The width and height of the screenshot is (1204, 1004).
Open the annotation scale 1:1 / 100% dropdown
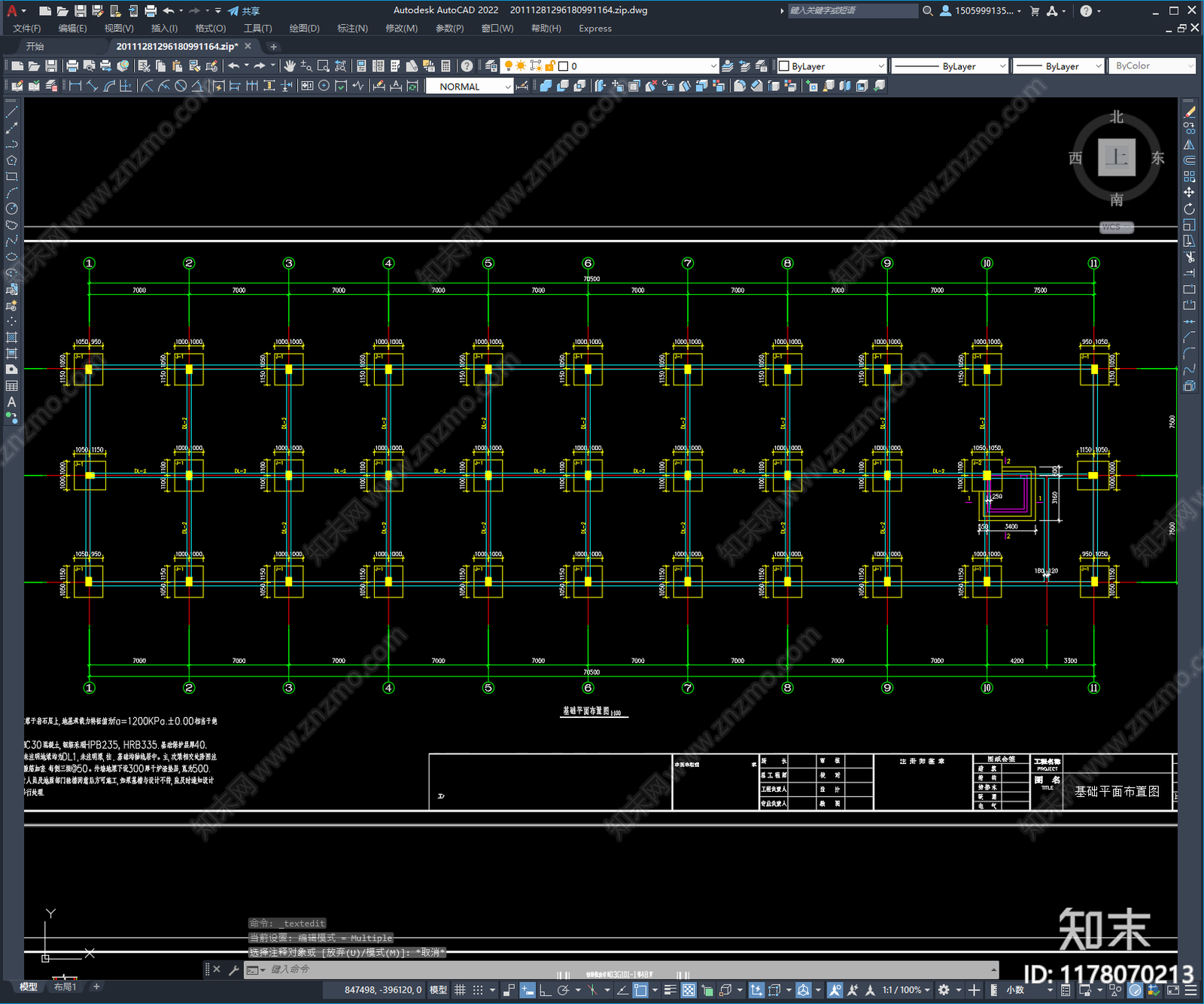click(x=906, y=990)
